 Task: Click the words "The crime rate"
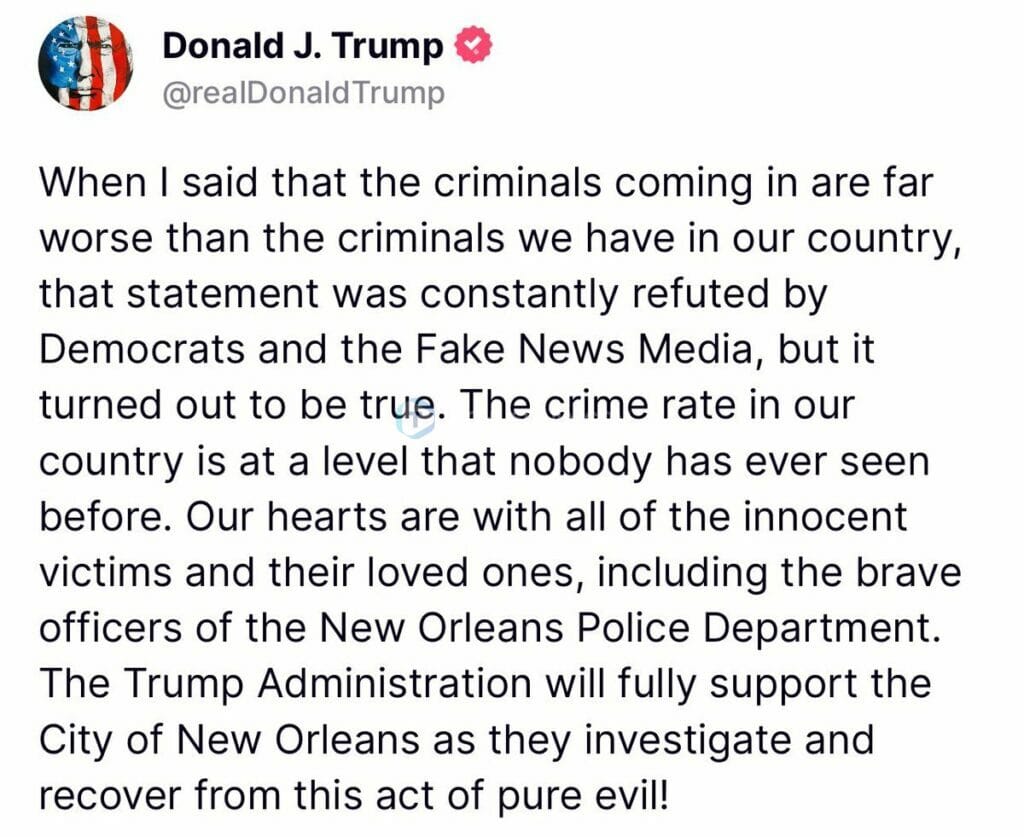[582, 405]
